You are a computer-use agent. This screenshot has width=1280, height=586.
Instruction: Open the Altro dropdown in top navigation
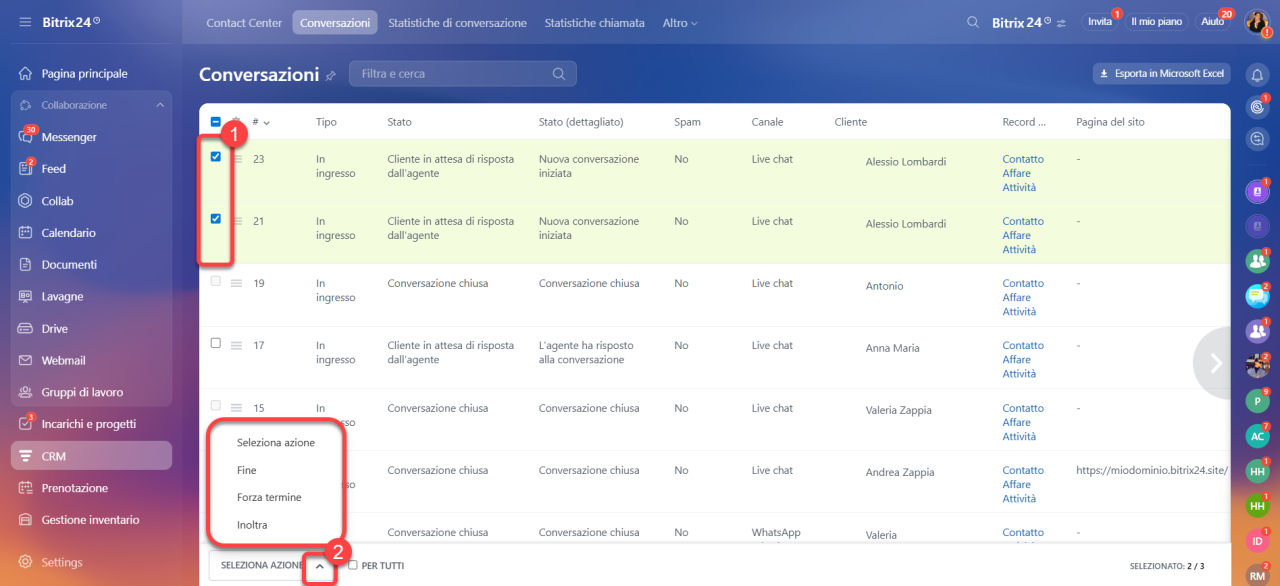pyautogui.click(x=680, y=22)
